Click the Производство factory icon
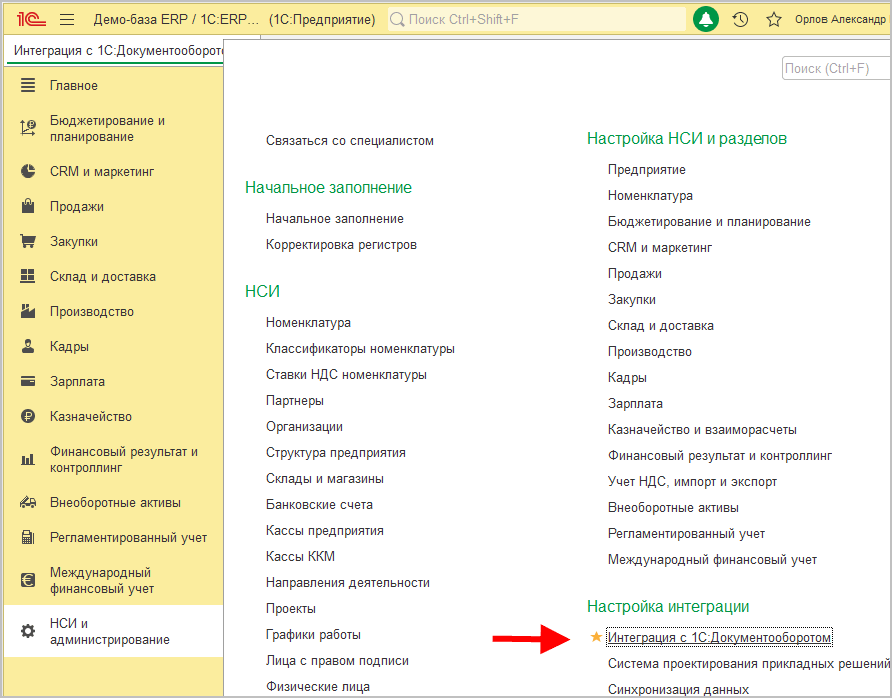Viewport: 892px width, 698px height. coord(28,311)
